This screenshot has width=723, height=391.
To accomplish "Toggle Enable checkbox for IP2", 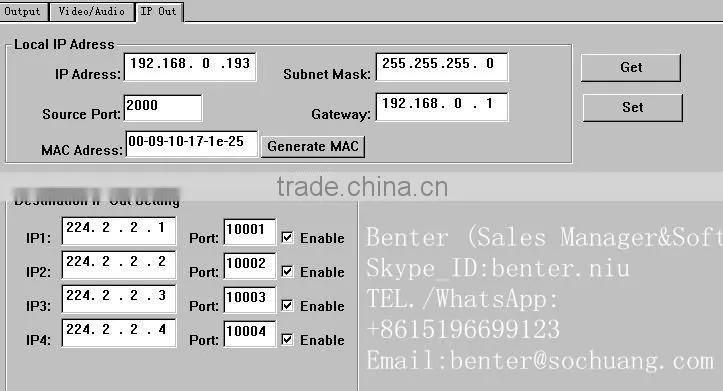I will (x=287, y=272).
